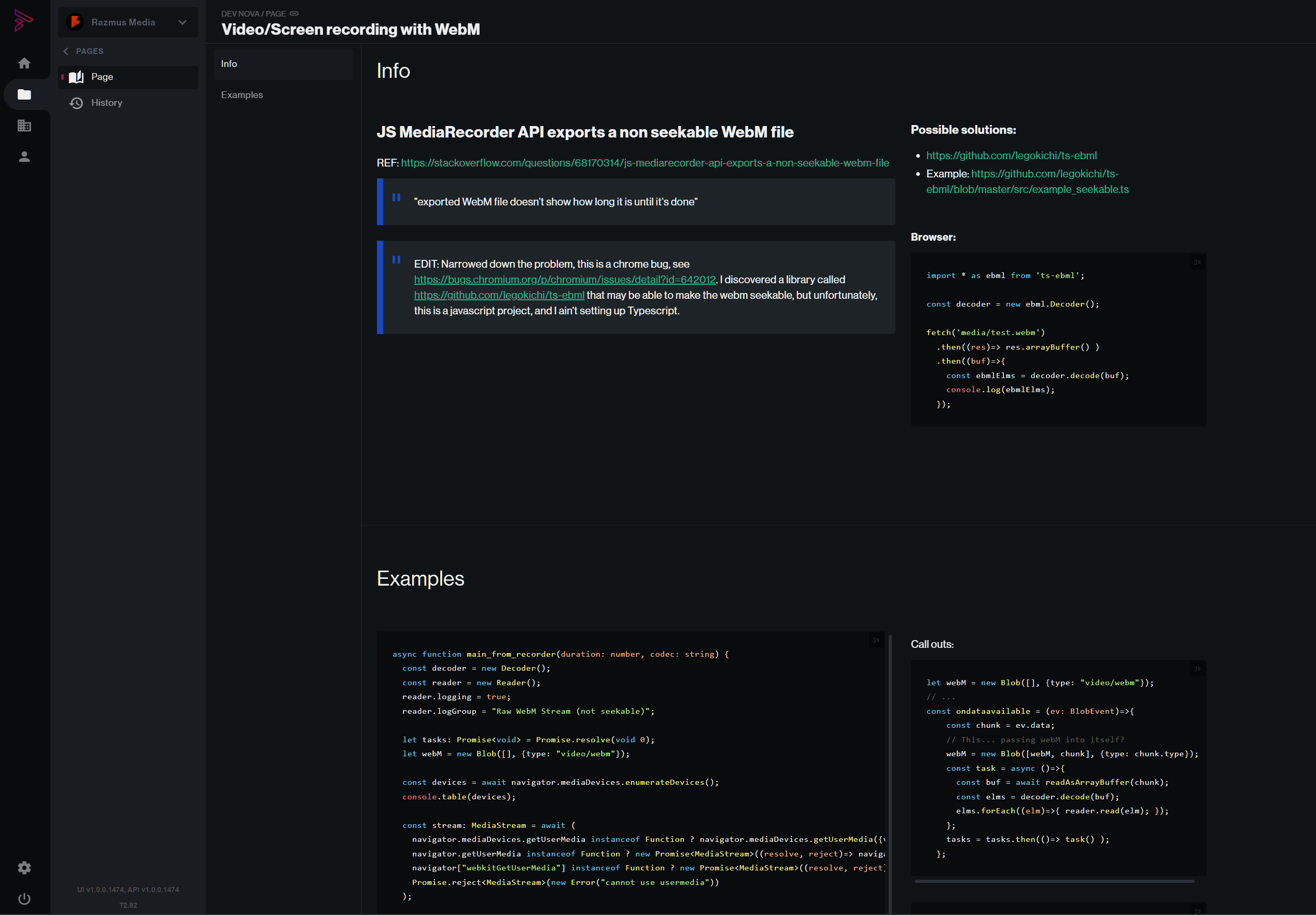Click the js badge on Browser code block
Viewport: 1316px width, 915px height.
click(x=1197, y=262)
